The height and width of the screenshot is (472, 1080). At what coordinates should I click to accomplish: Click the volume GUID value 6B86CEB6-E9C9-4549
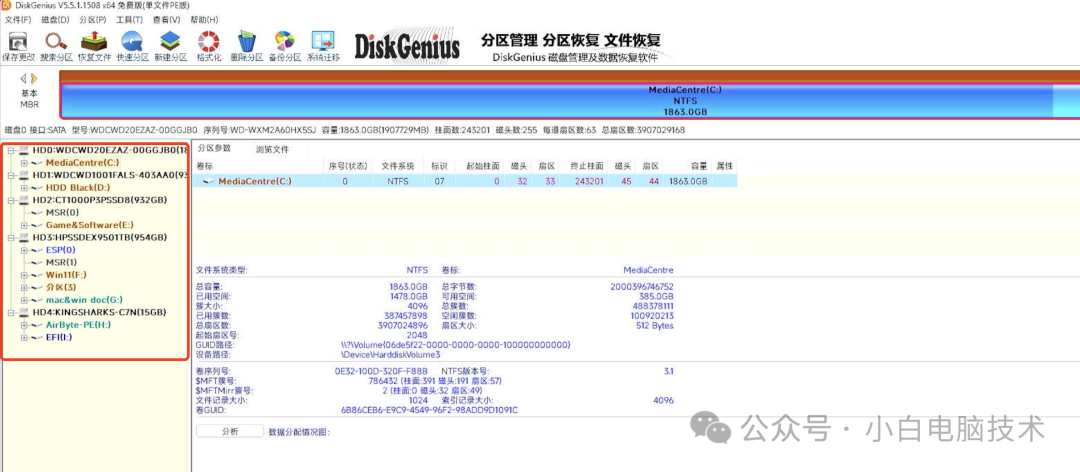click(429, 410)
